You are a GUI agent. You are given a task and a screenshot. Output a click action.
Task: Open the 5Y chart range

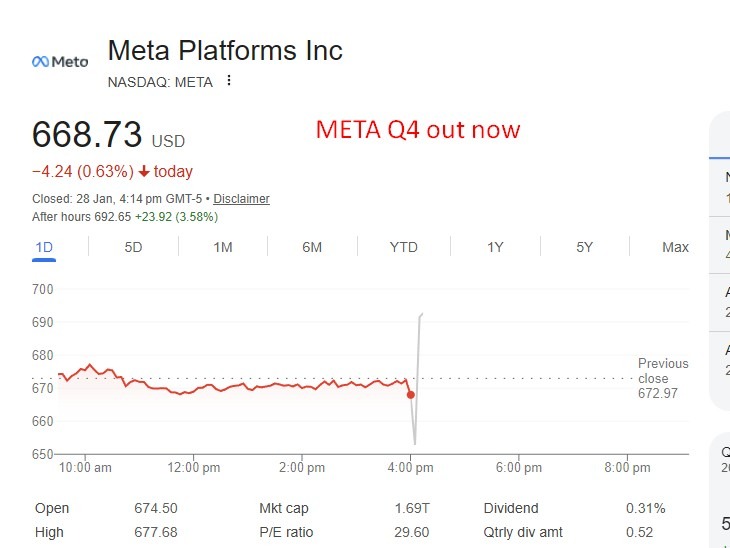coord(585,247)
